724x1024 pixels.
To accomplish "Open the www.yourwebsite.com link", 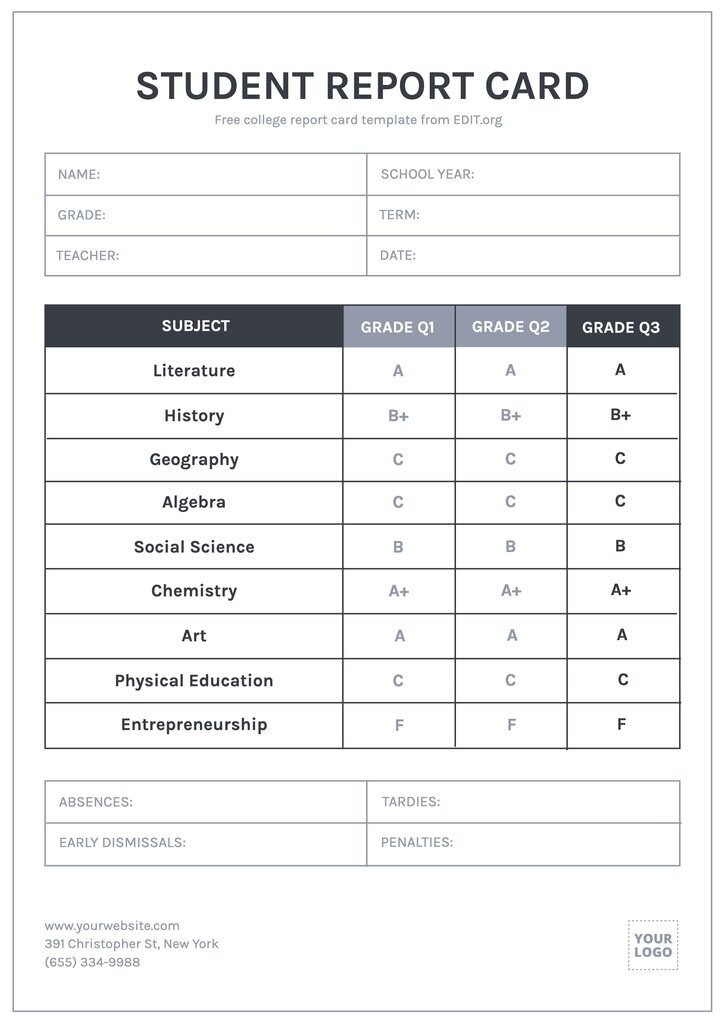I will click(112, 926).
